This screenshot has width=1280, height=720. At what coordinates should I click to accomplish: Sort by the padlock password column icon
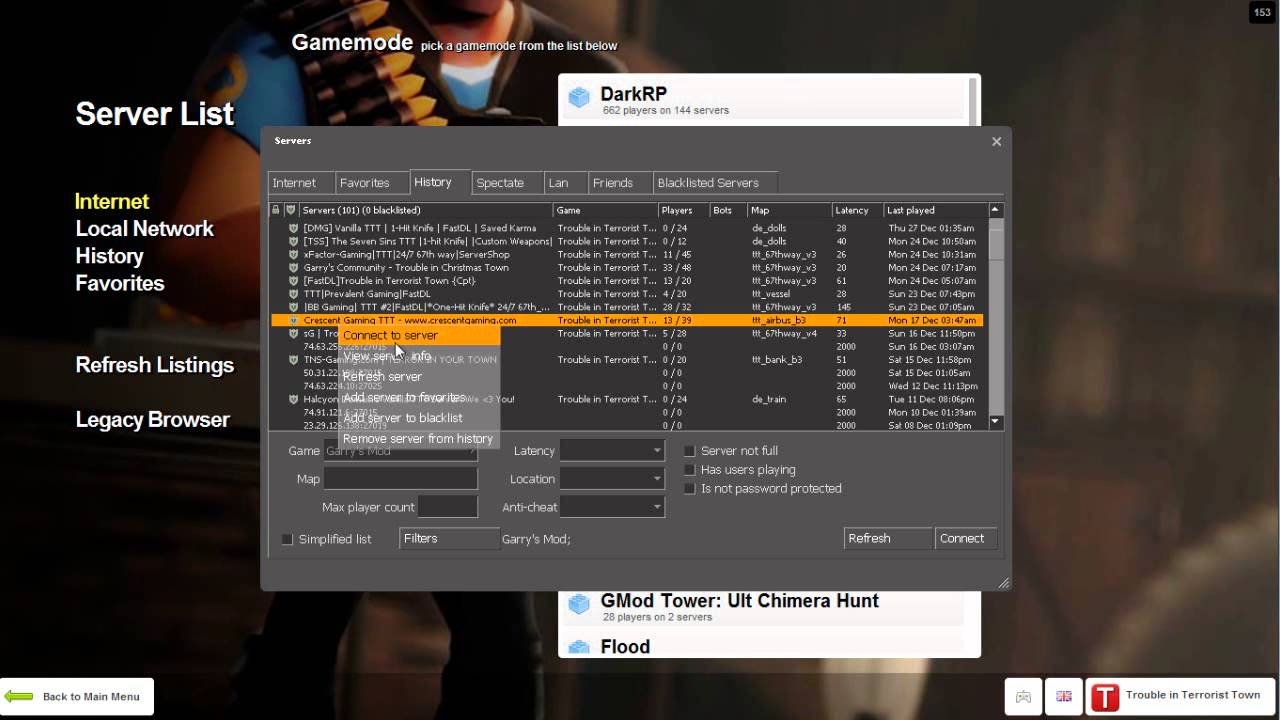tap(277, 210)
